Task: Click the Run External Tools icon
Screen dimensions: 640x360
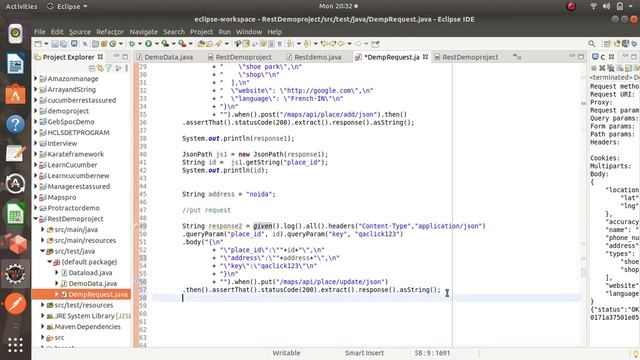Action: coord(182,44)
